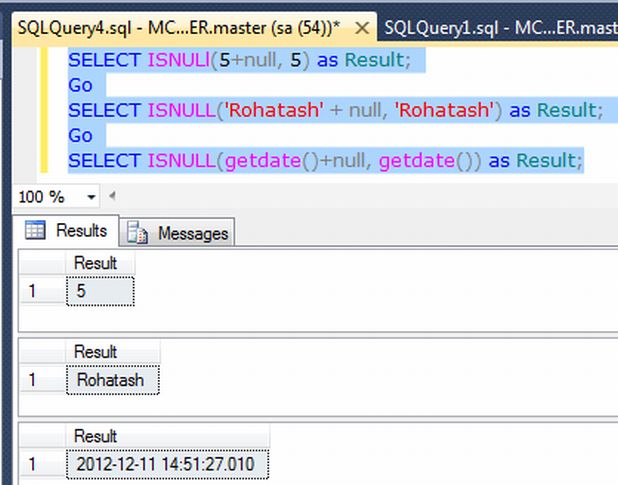This screenshot has width=618, height=485.
Task: Click Result column header above the date
Action: [168, 436]
